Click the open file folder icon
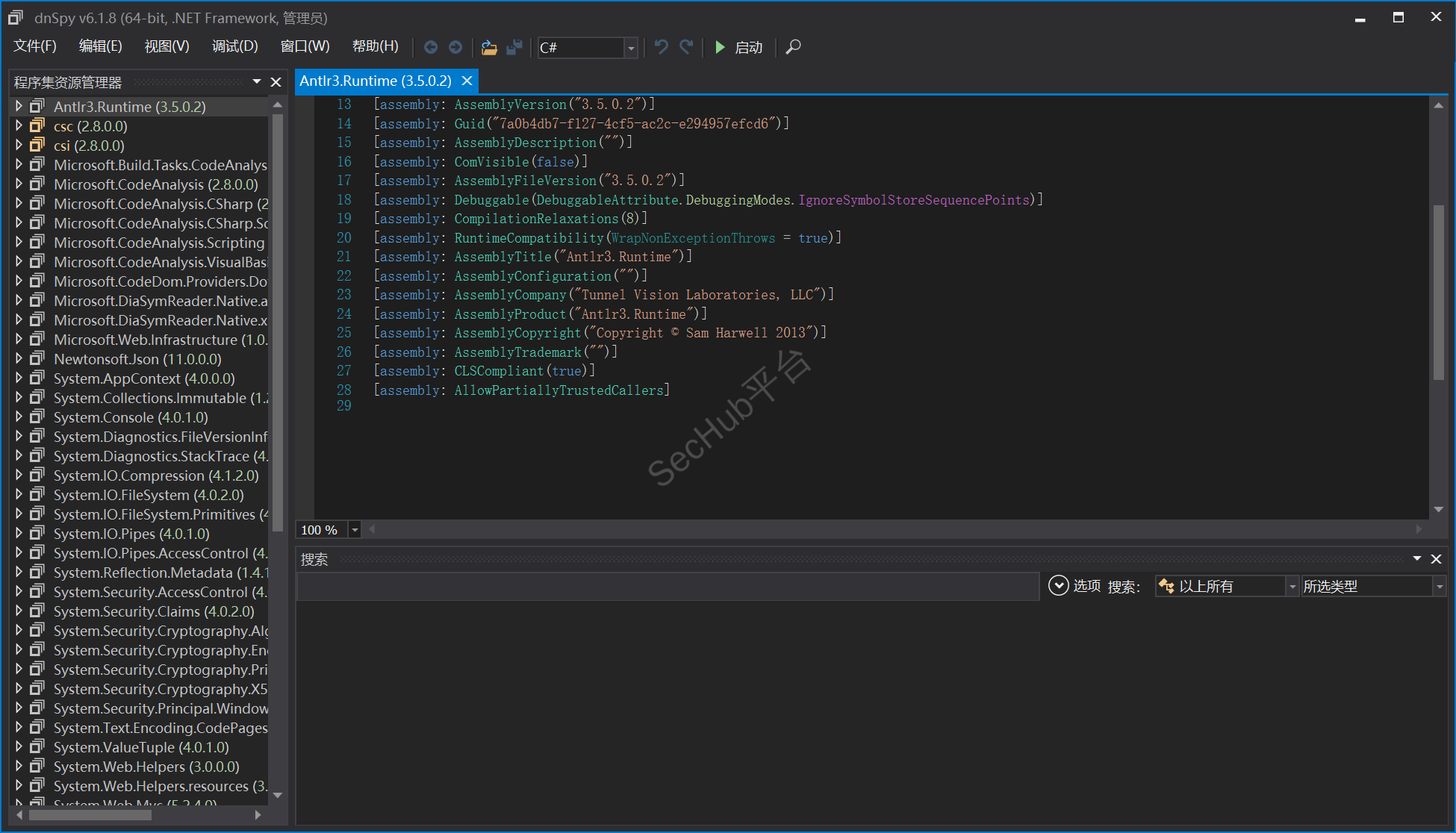The width and height of the screenshot is (1456, 833). [489, 47]
